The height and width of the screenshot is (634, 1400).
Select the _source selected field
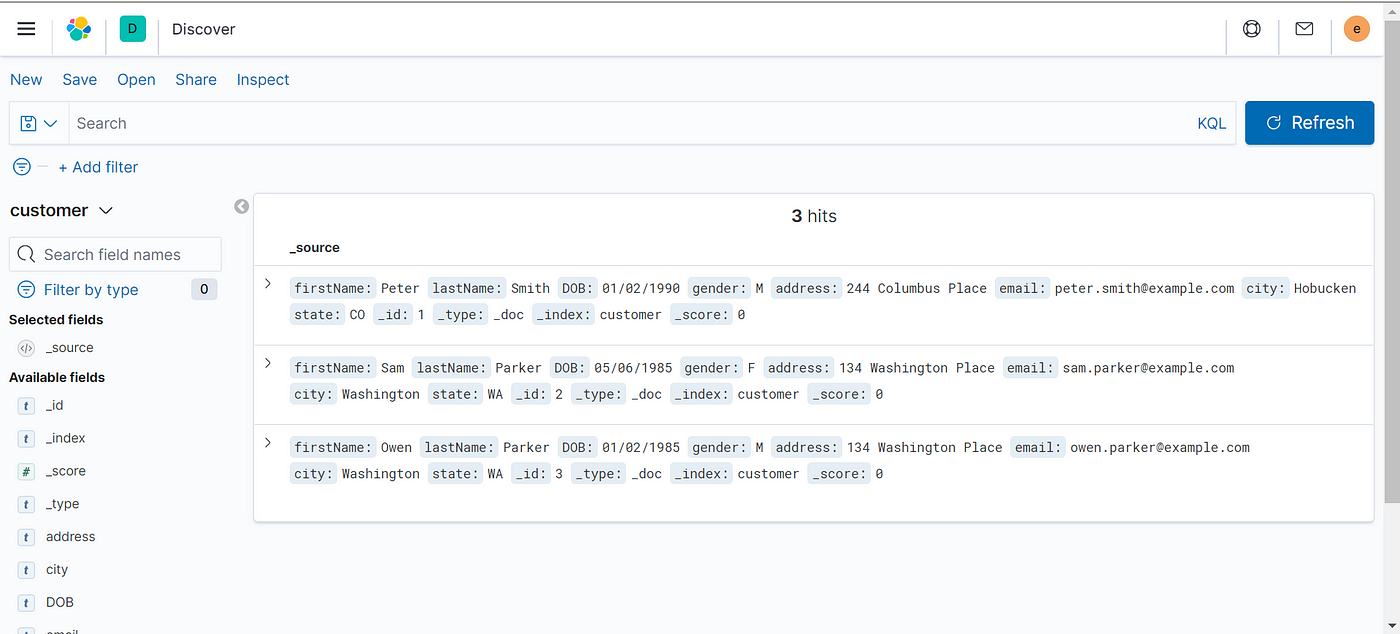tap(69, 348)
